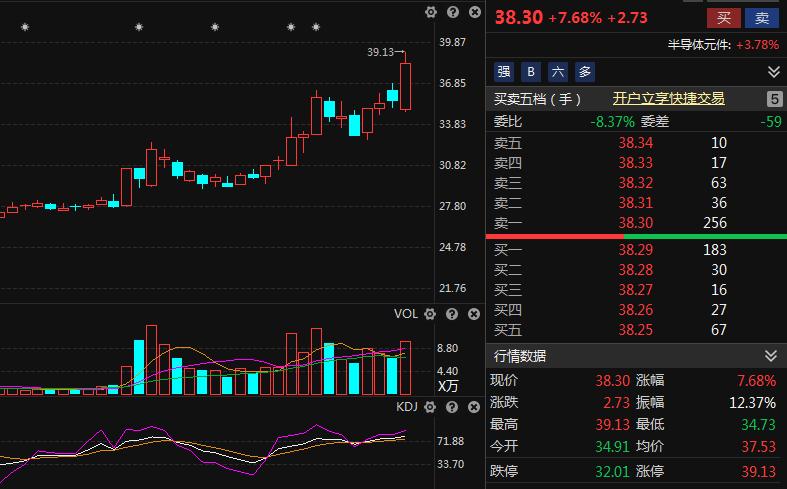787x489 pixels.
Task: Open VOL indicator settings gear
Action: tap(430, 314)
